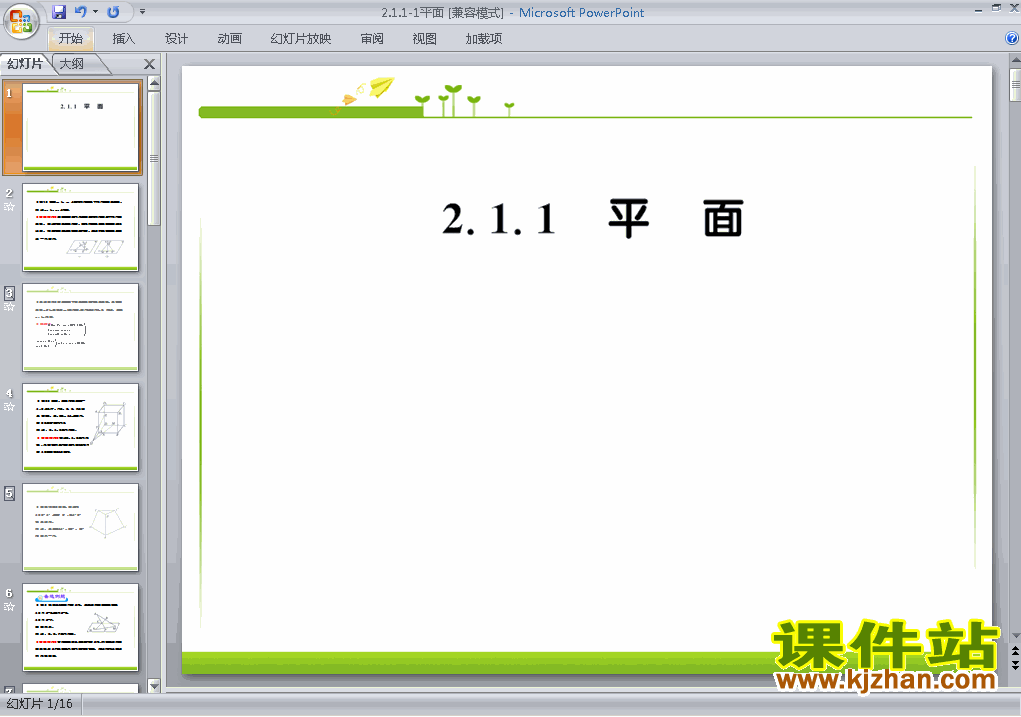Screen dimensions: 1021x717
Task: Select slide 3 thumbnail
Action: pyautogui.click(x=81, y=327)
